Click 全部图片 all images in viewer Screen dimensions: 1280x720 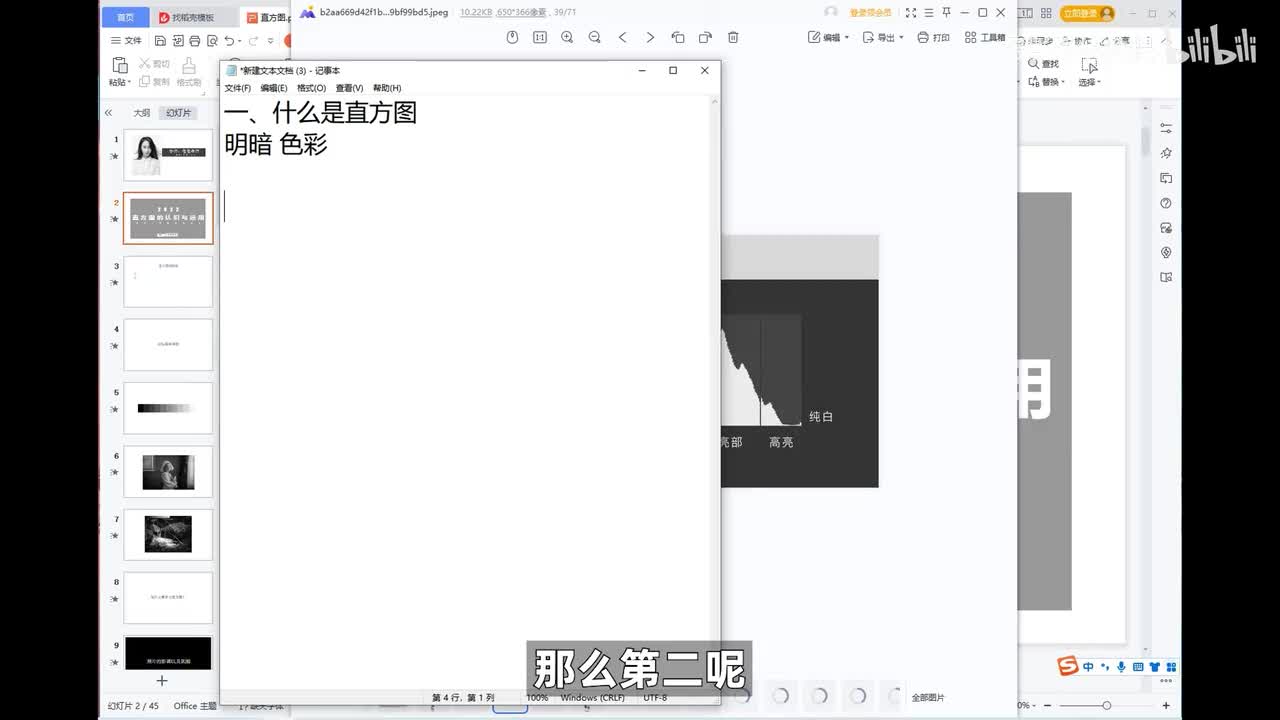928,697
